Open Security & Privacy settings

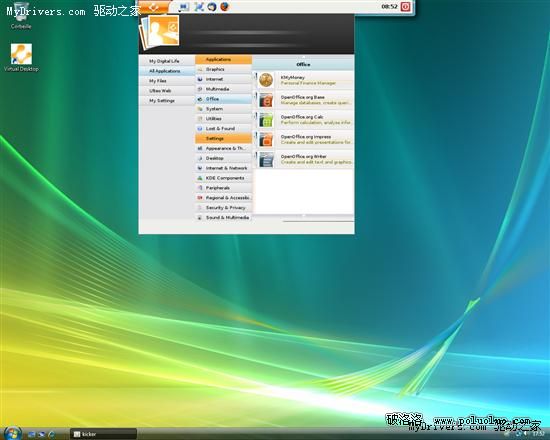[x=223, y=207]
